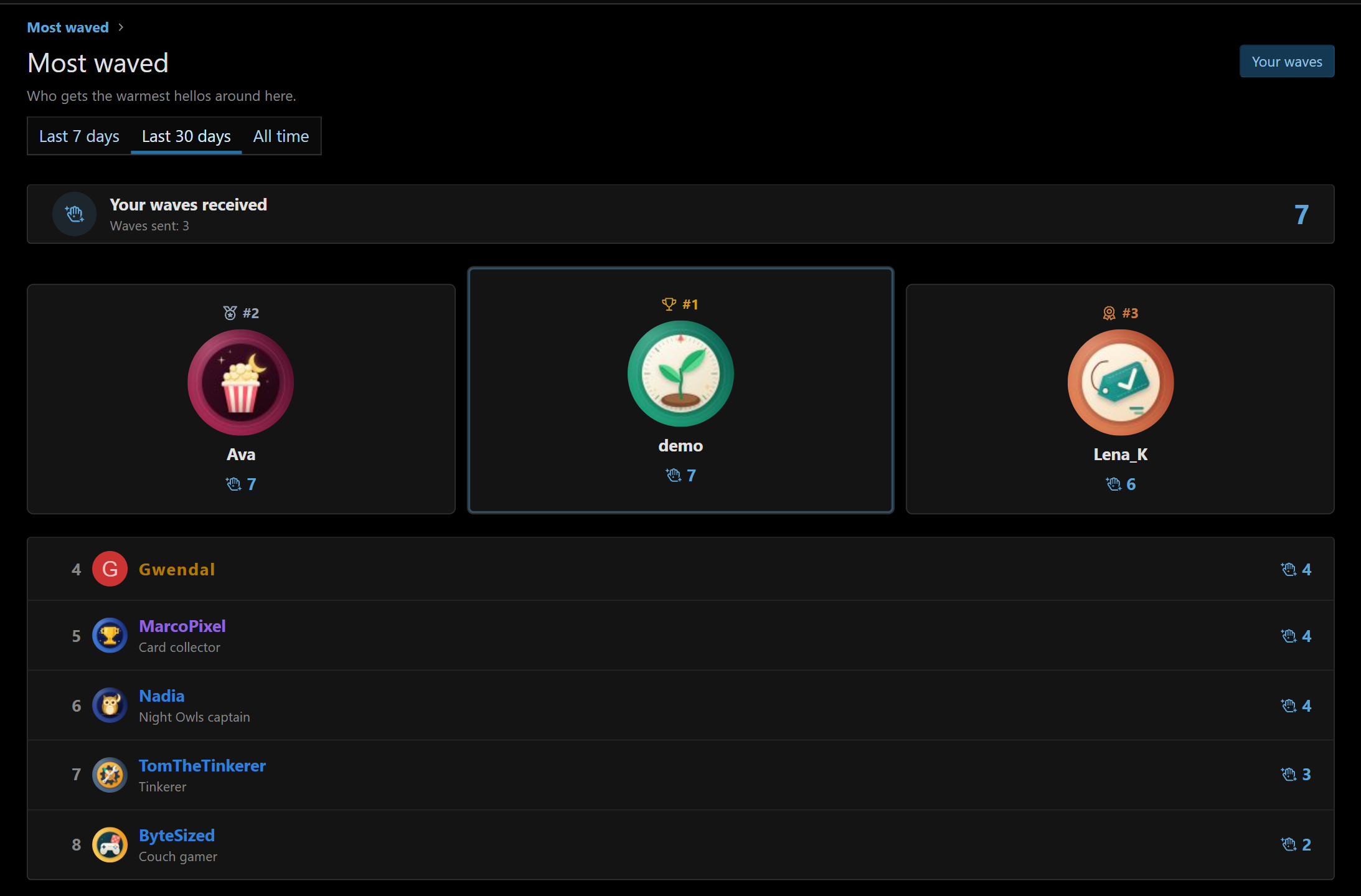Screen dimensions: 1361x896
Task: Click the wave icon in Gwendal's row
Action: pyautogui.click(x=1288, y=569)
